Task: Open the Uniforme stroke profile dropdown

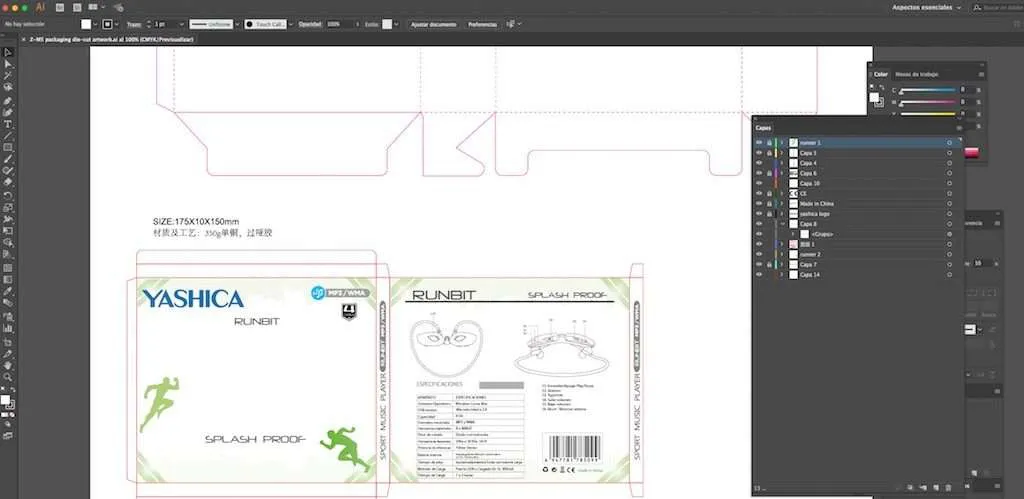Action: [212, 24]
